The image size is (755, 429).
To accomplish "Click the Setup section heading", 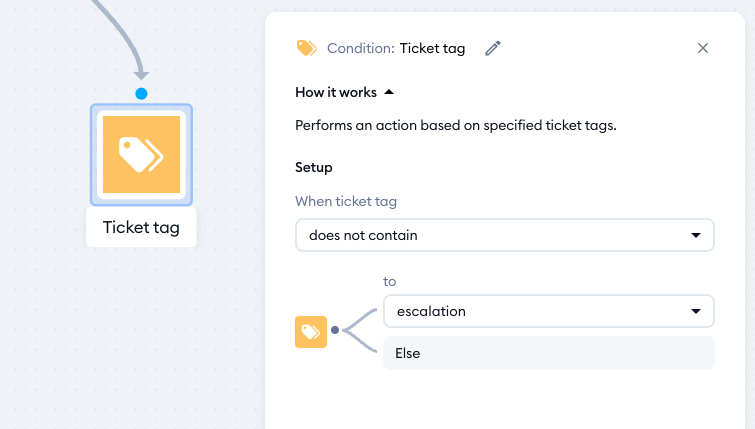I will [313, 168].
